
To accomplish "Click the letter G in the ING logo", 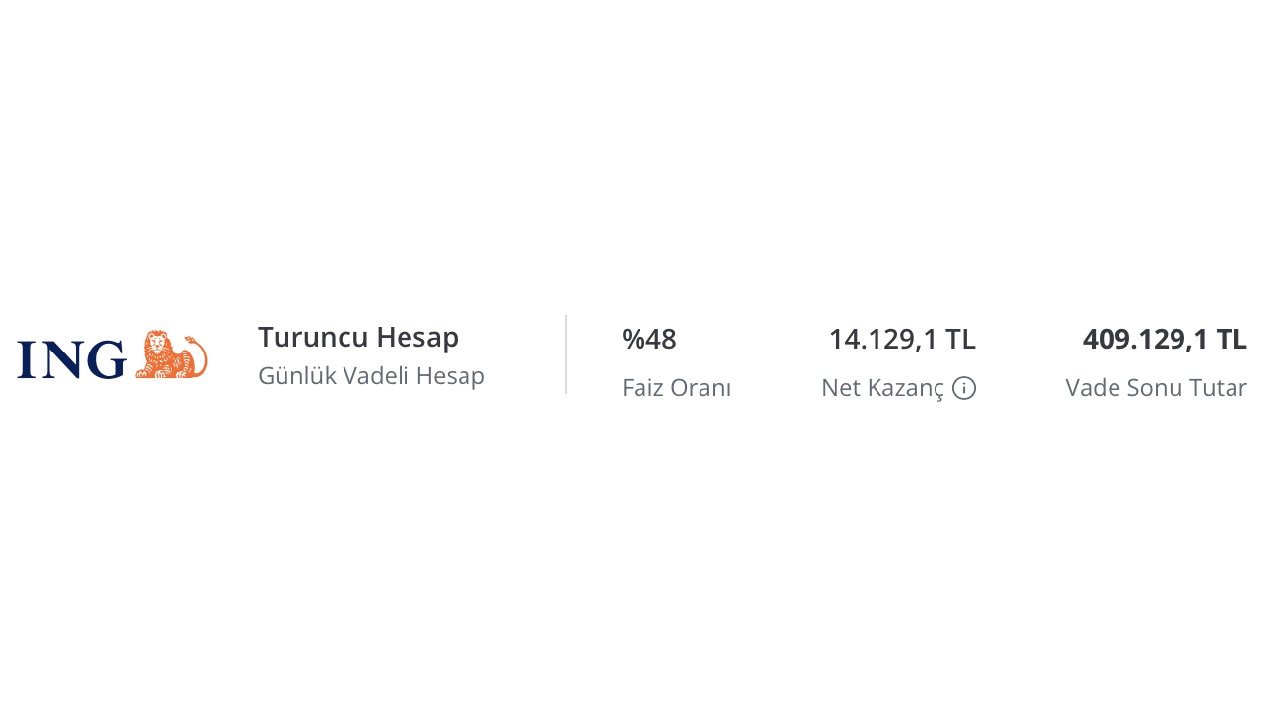I will coord(108,360).
